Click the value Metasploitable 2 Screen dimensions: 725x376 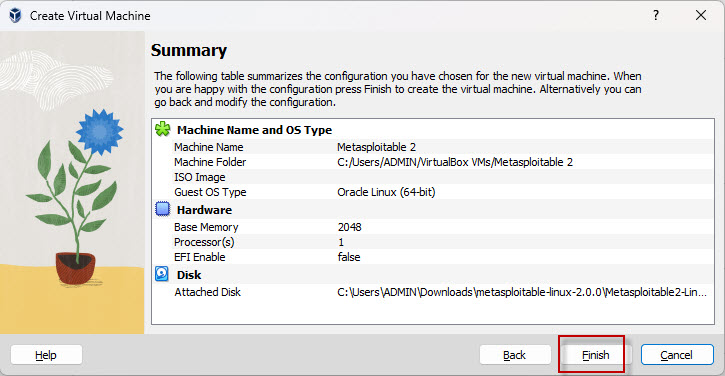[x=376, y=147]
